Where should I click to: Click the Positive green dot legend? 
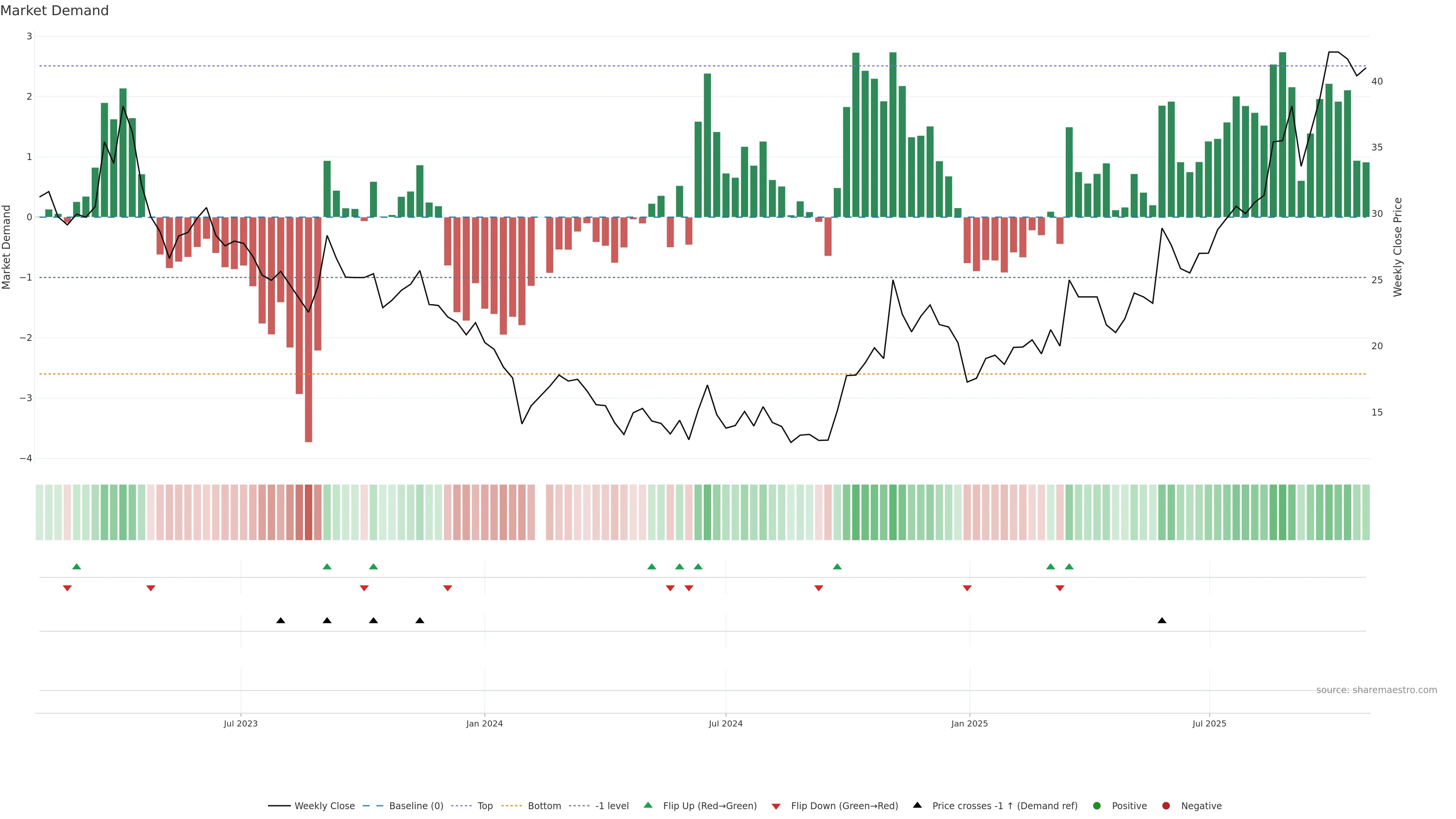tap(1097, 805)
